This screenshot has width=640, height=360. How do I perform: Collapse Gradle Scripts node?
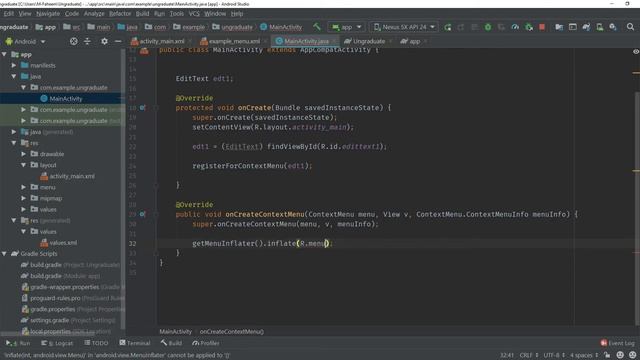(4, 253)
